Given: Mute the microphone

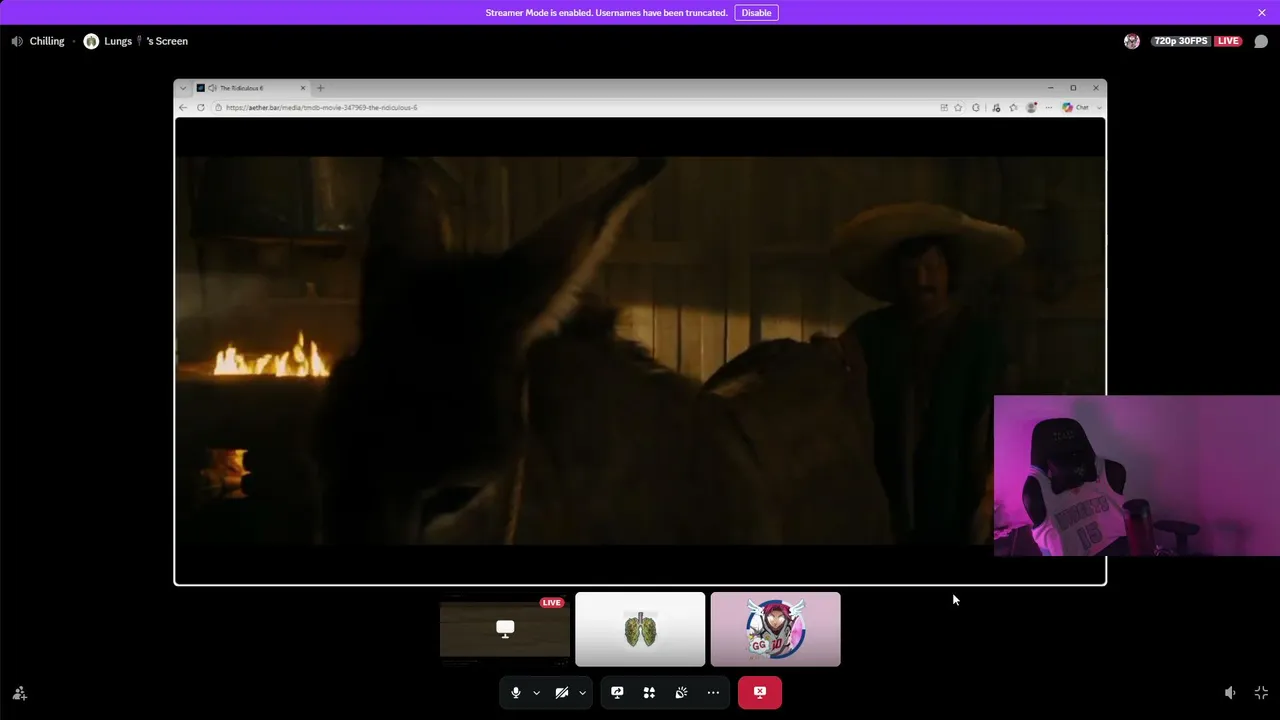Looking at the screenshot, I should pyautogui.click(x=515, y=692).
